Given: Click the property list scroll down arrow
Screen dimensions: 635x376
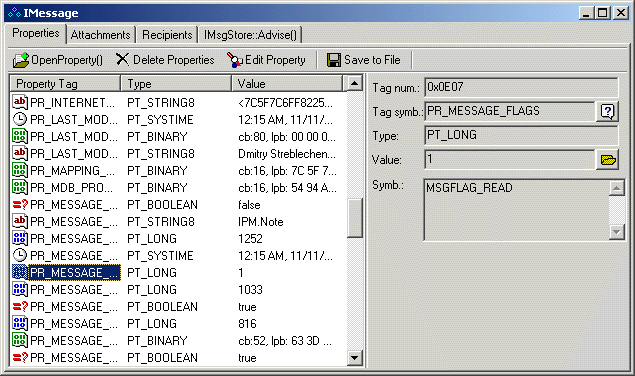Looking at the screenshot, I should point(354,357).
